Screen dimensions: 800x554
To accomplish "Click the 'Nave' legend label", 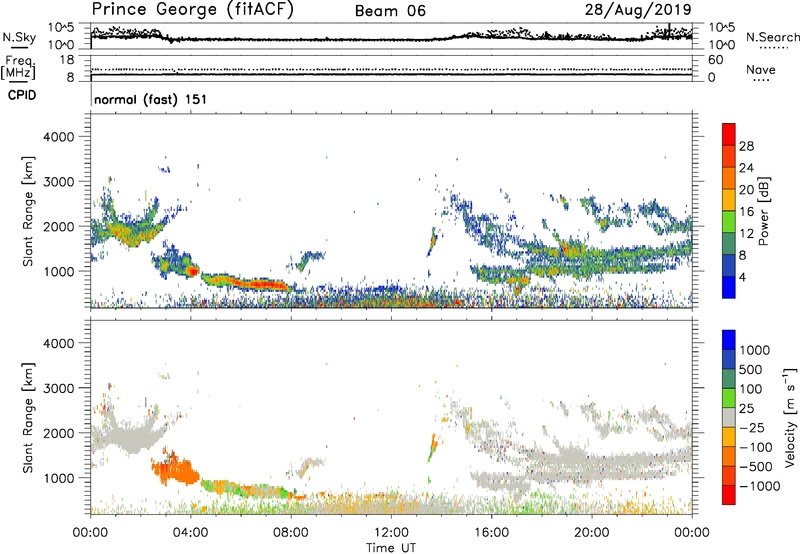I will pos(761,70).
